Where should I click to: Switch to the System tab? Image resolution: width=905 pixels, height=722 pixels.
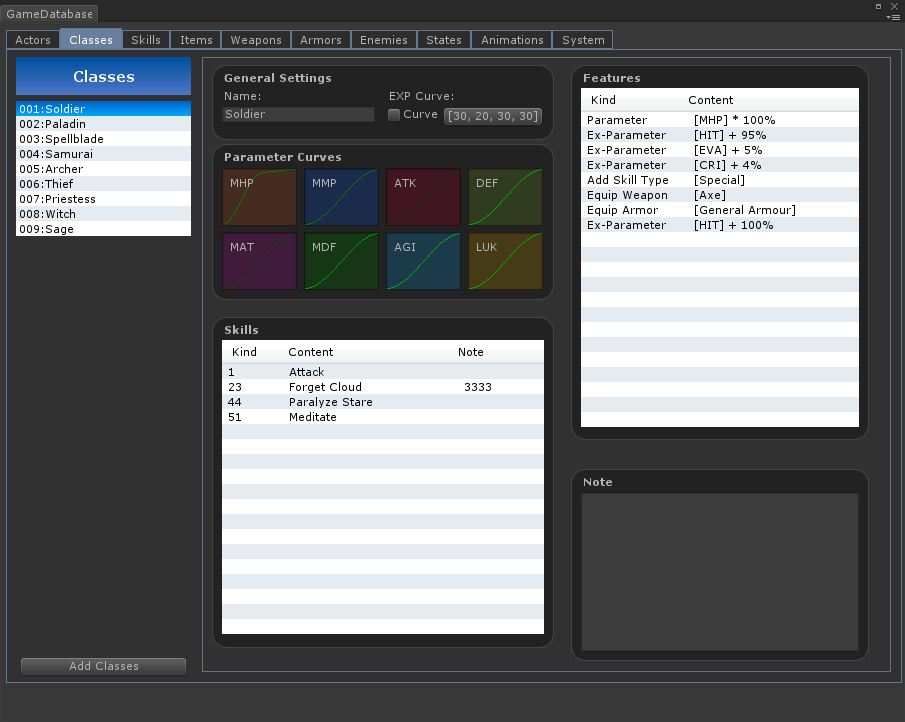click(x=583, y=40)
